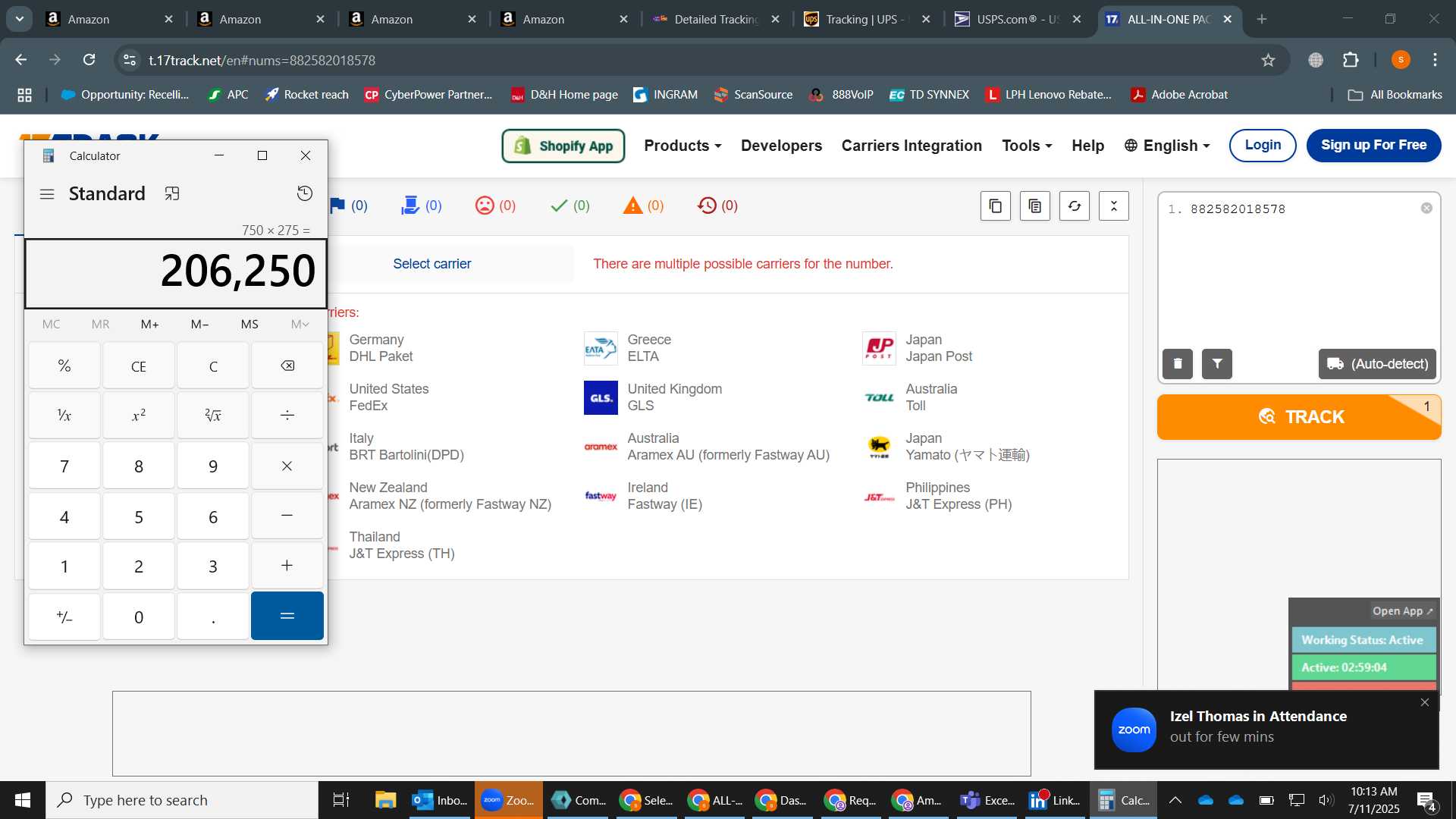Choose Japan Post carrier
This screenshot has height=819, width=1456.
[x=918, y=348]
